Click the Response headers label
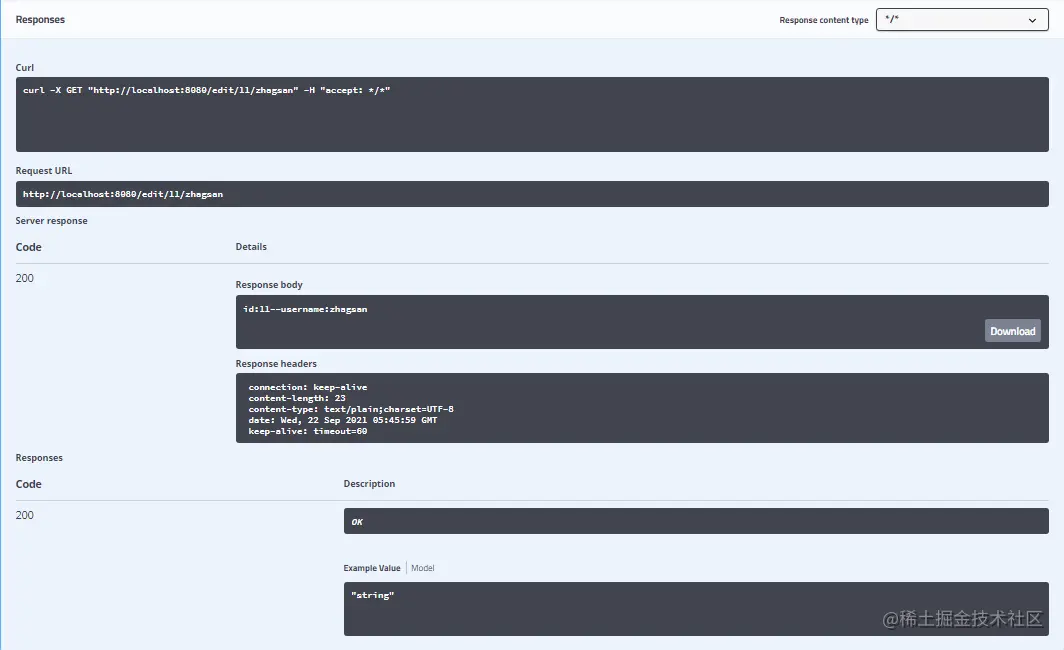Screen dimensions: 1064x650 [276, 364]
